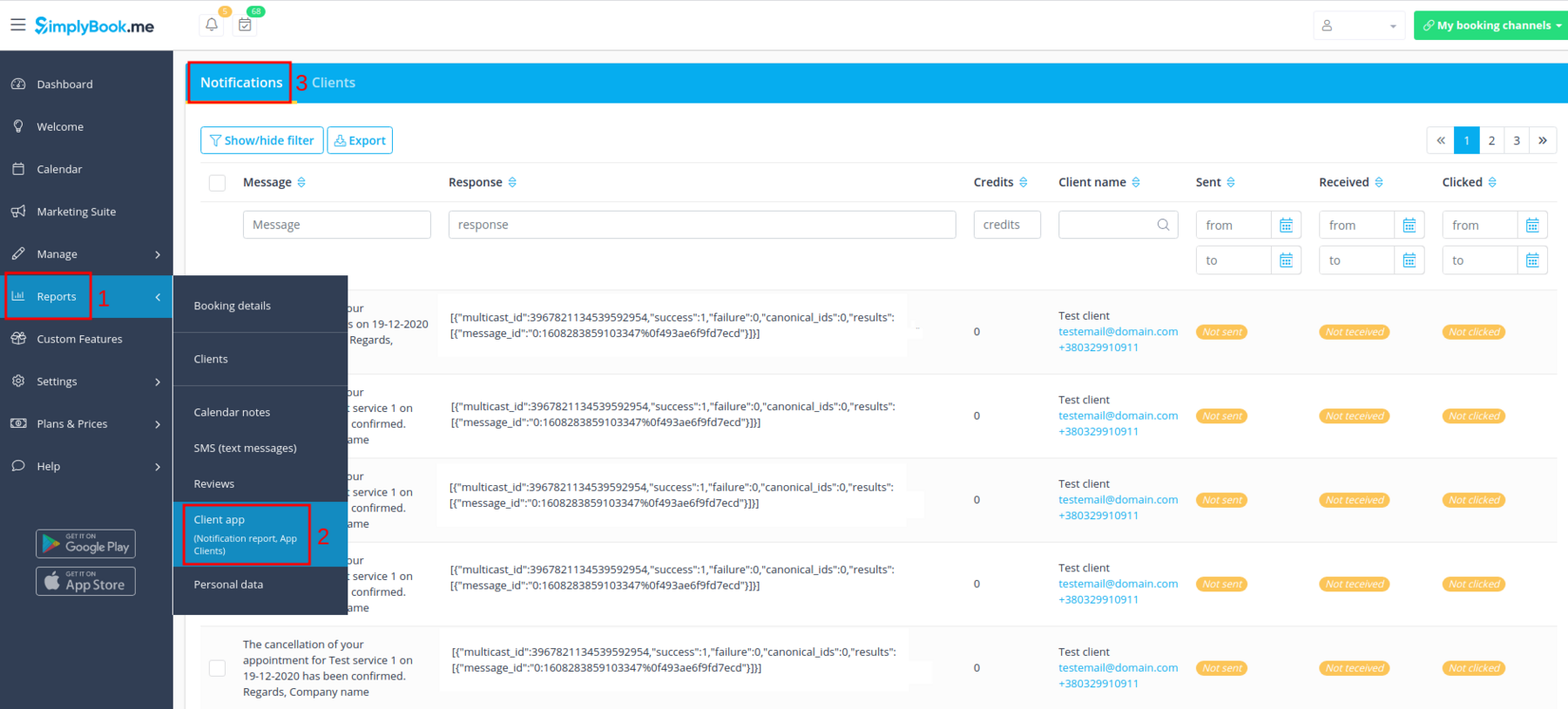Check the select-all checkbox in table header
1568x709 pixels.
(x=218, y=183)
